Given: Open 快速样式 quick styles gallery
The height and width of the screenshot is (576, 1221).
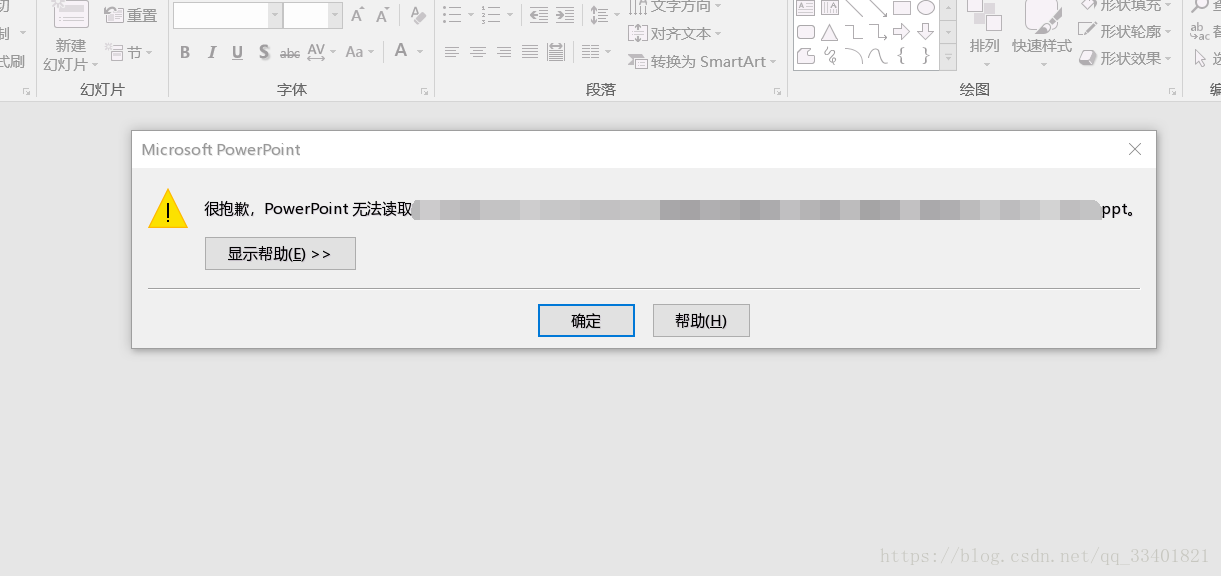Looking at the screenshot, I should tap(1042, 36).
